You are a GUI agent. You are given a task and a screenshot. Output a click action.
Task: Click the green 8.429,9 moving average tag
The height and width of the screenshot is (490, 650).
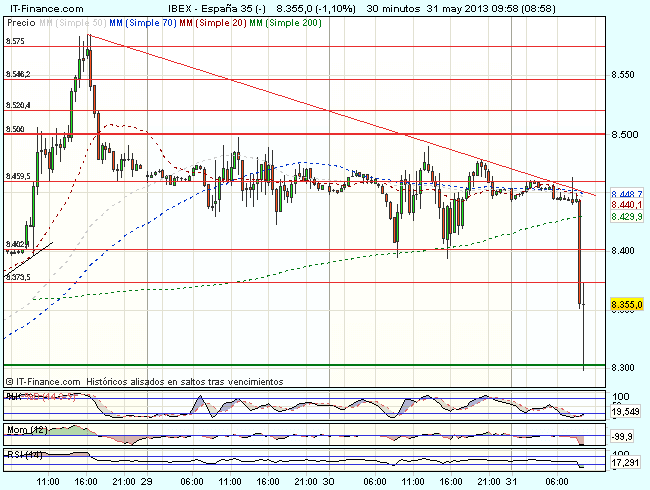coord(625,216)
